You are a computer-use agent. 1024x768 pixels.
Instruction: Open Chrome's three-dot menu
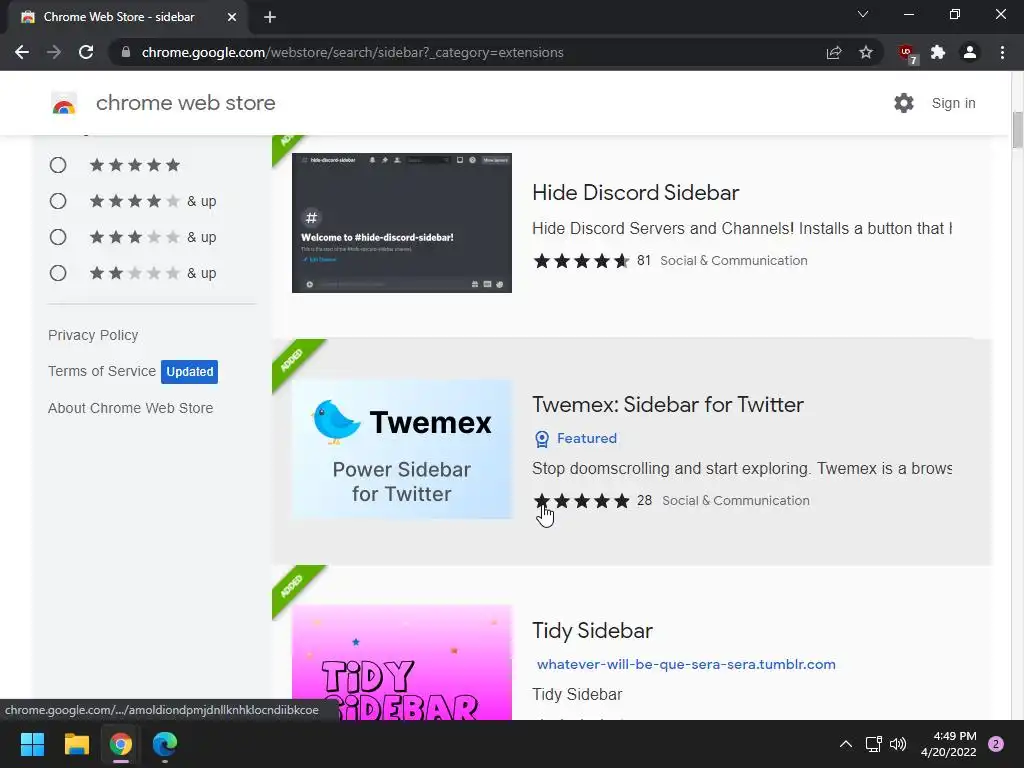tap(1002, 52)
